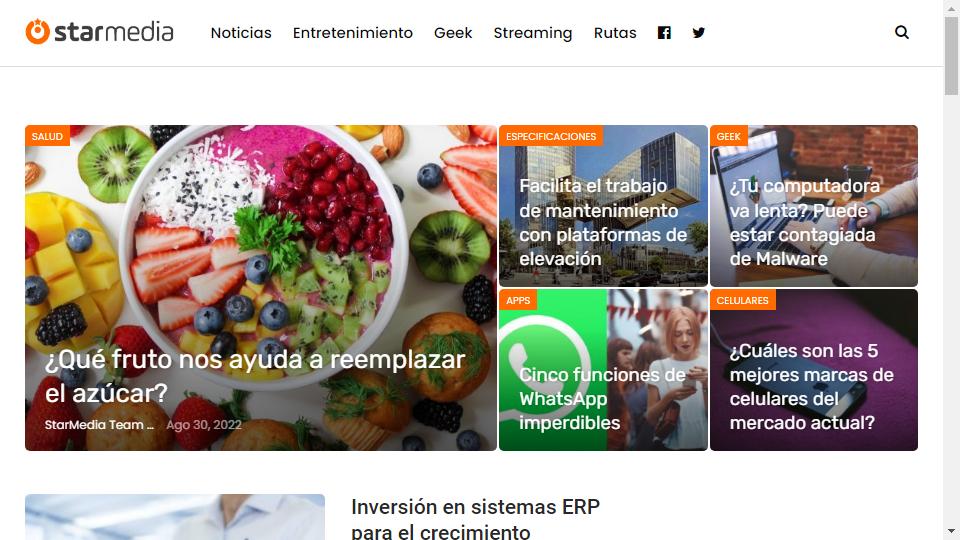Open the Entretenimiento menu

(x=353, y=33)
